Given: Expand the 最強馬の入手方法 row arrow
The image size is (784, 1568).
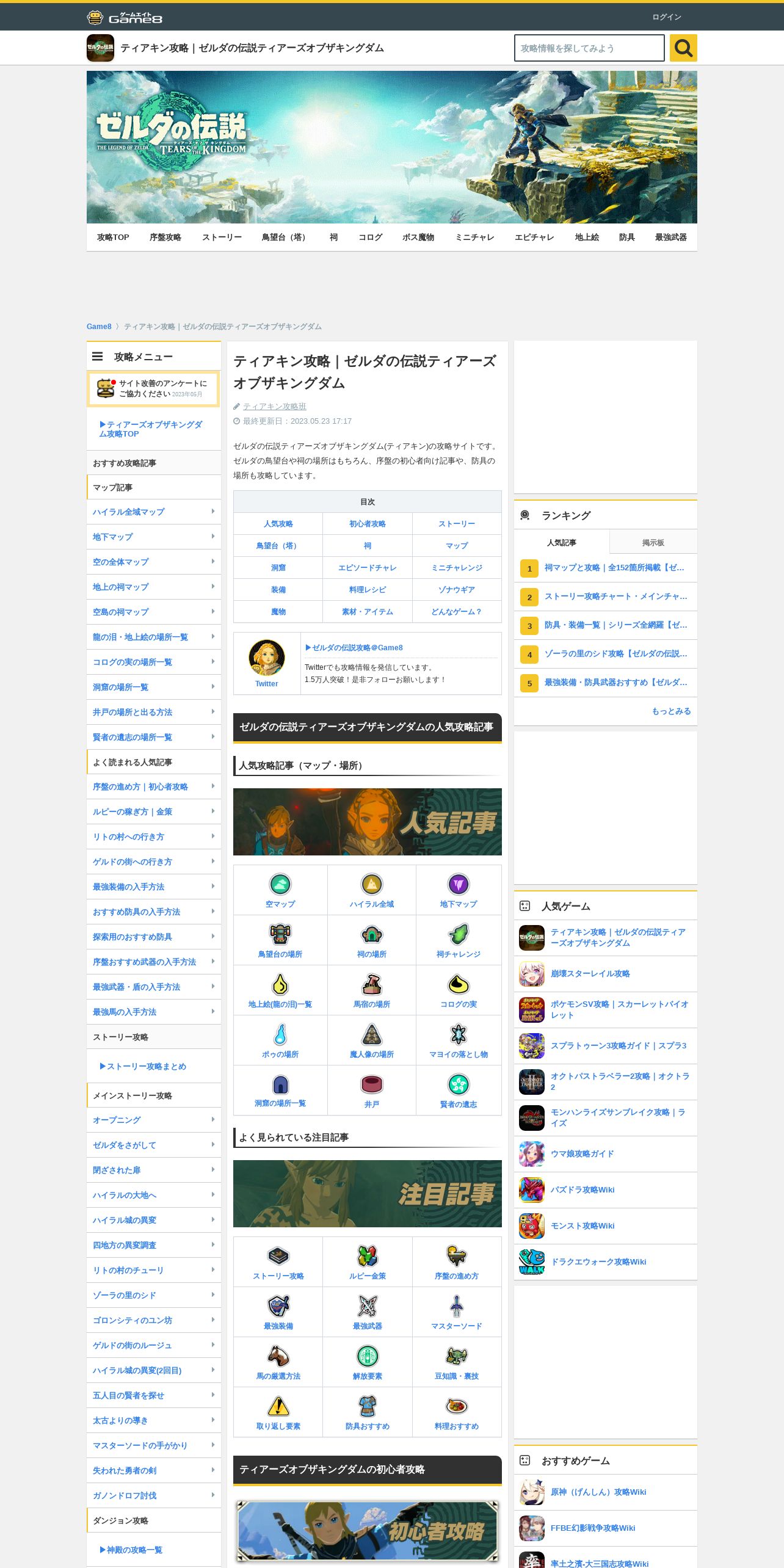Looking at the screenshot, I should pyautogui.click(x=212, y=1011).
